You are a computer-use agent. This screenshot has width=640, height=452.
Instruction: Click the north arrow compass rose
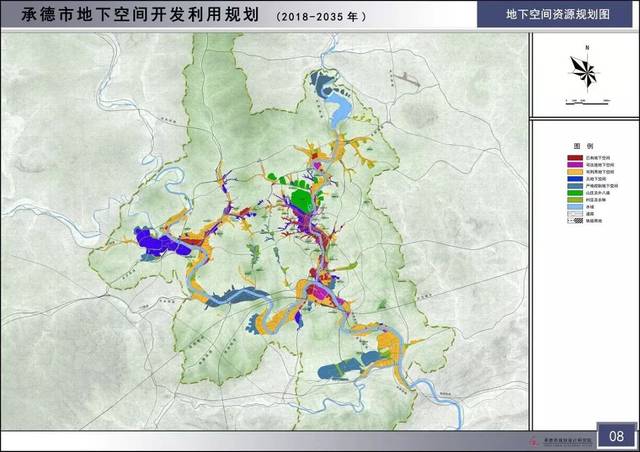(585, 71)
